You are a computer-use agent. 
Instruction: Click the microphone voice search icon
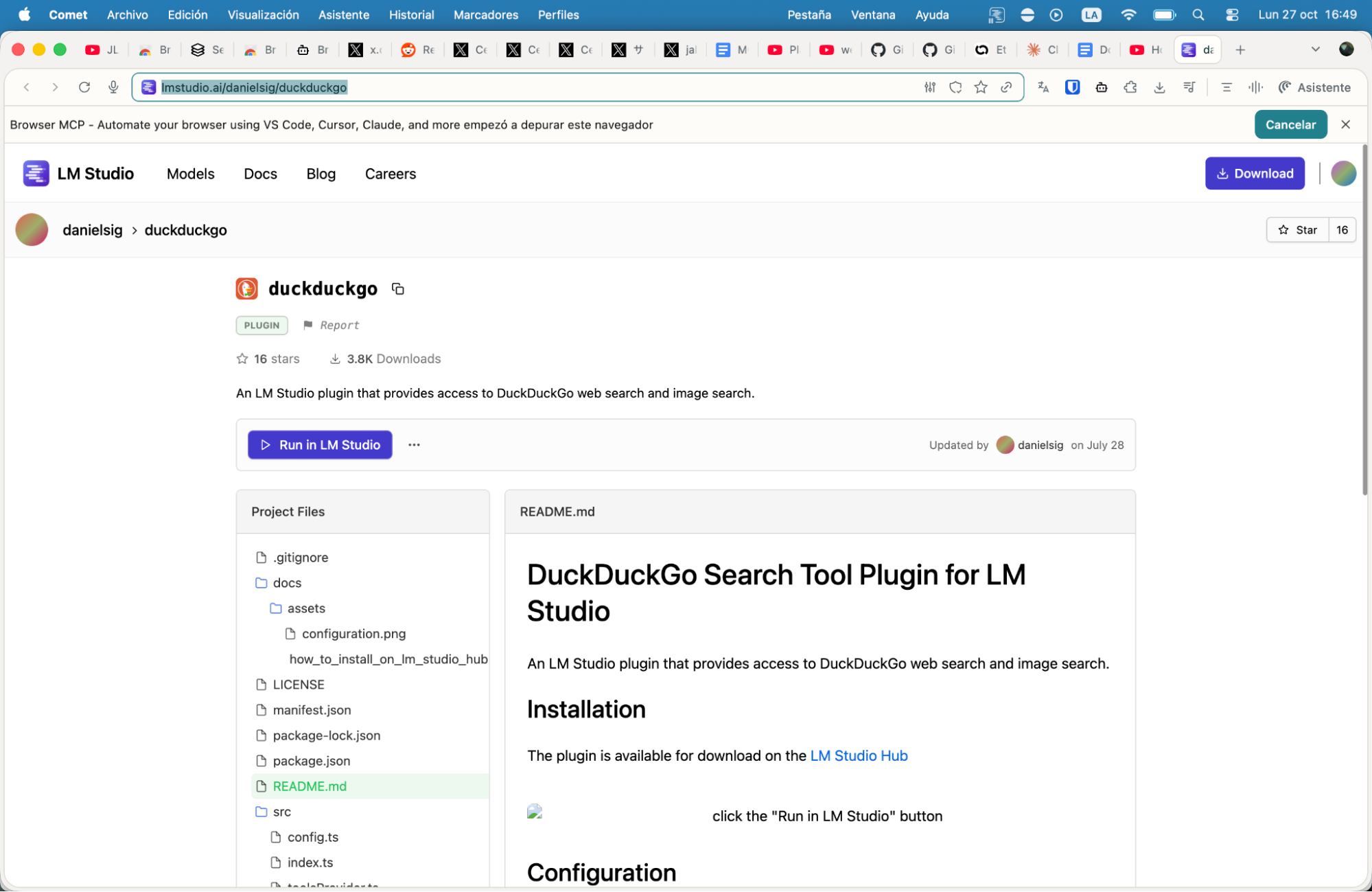113,87
